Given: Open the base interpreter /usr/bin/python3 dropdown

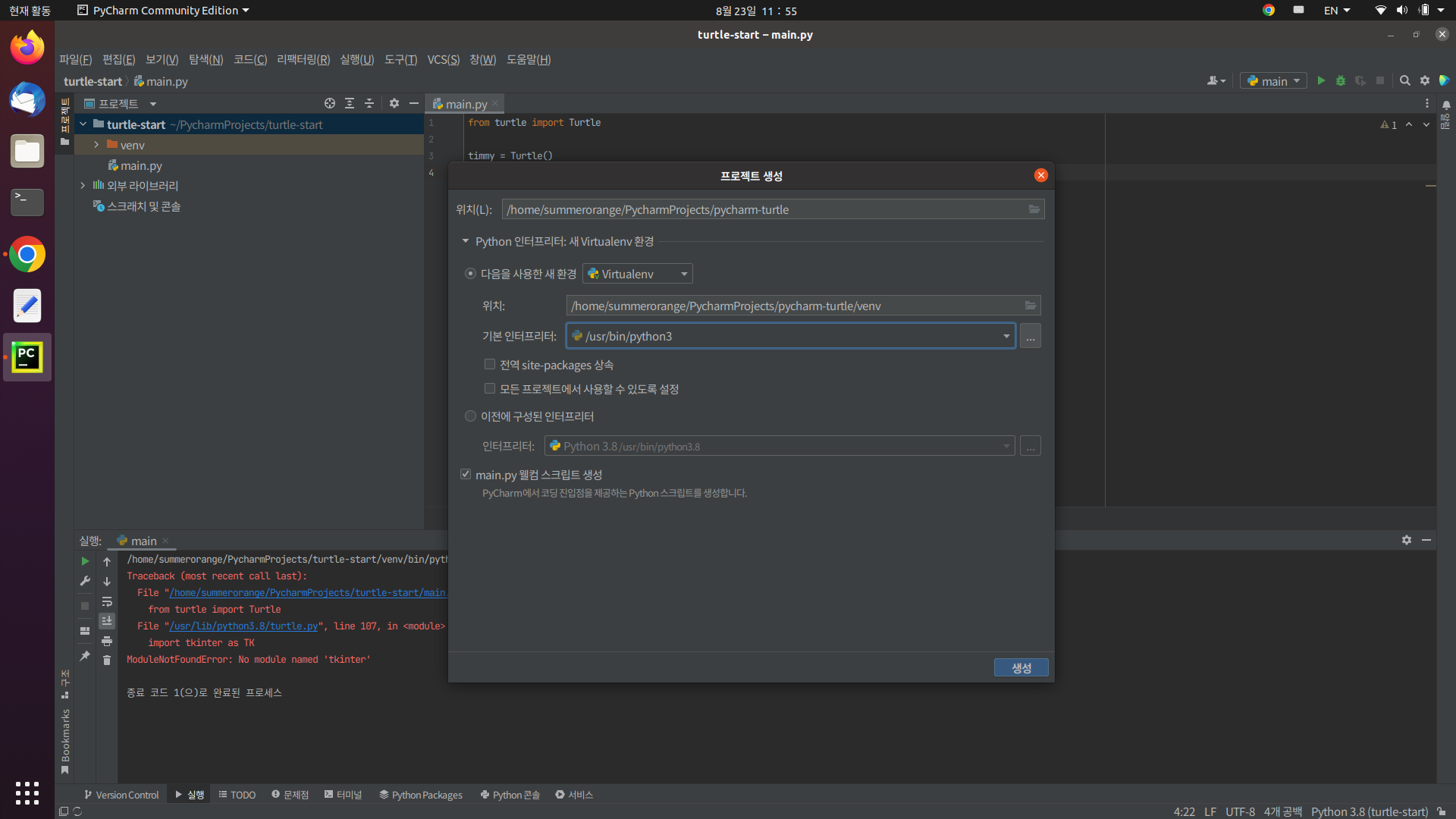Looking at the screenshot, I should pyautogui.click(x=1005, y=335).
